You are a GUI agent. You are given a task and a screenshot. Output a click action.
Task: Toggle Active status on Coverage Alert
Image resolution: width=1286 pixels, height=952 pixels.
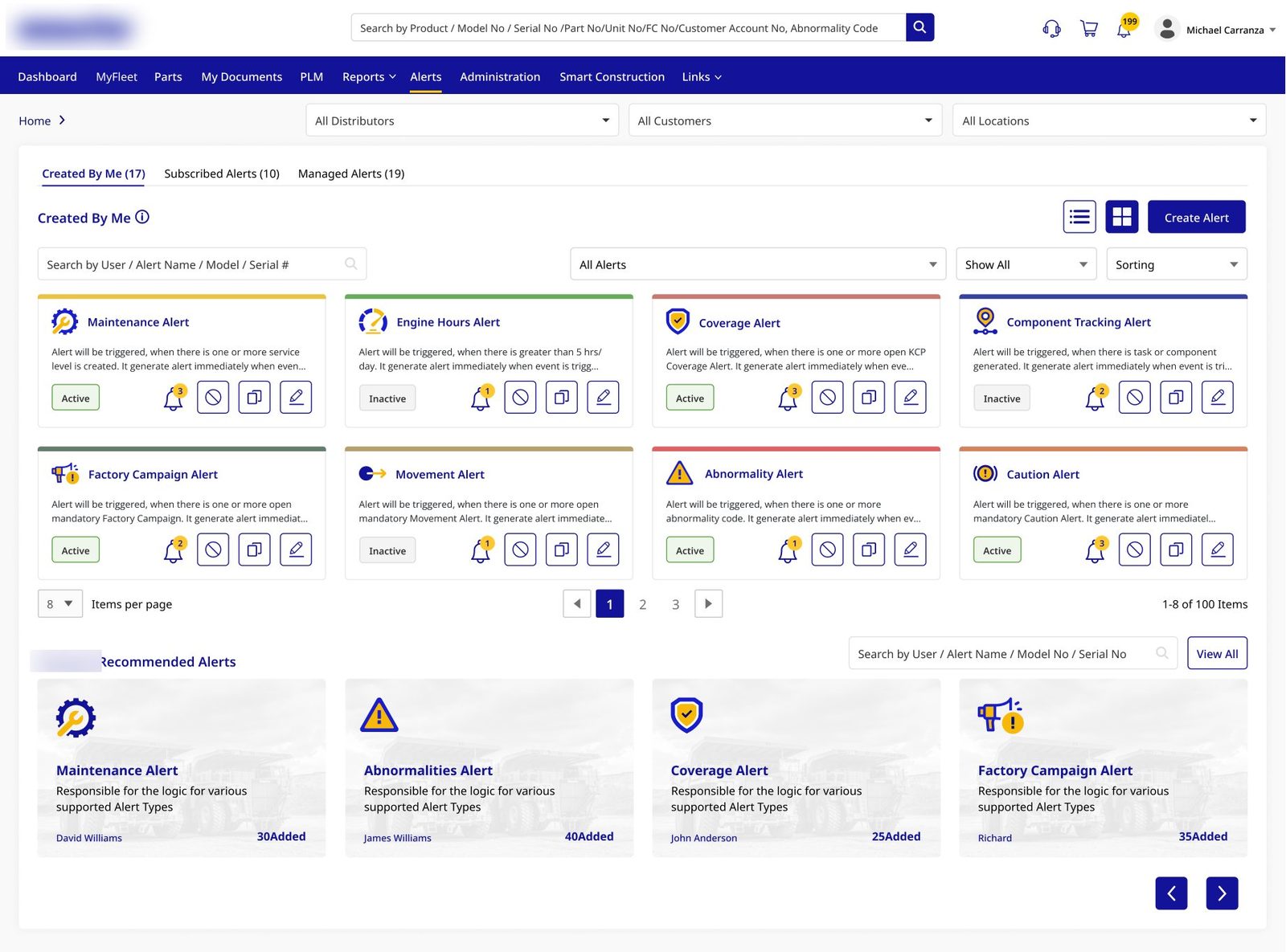coord(690,398)
